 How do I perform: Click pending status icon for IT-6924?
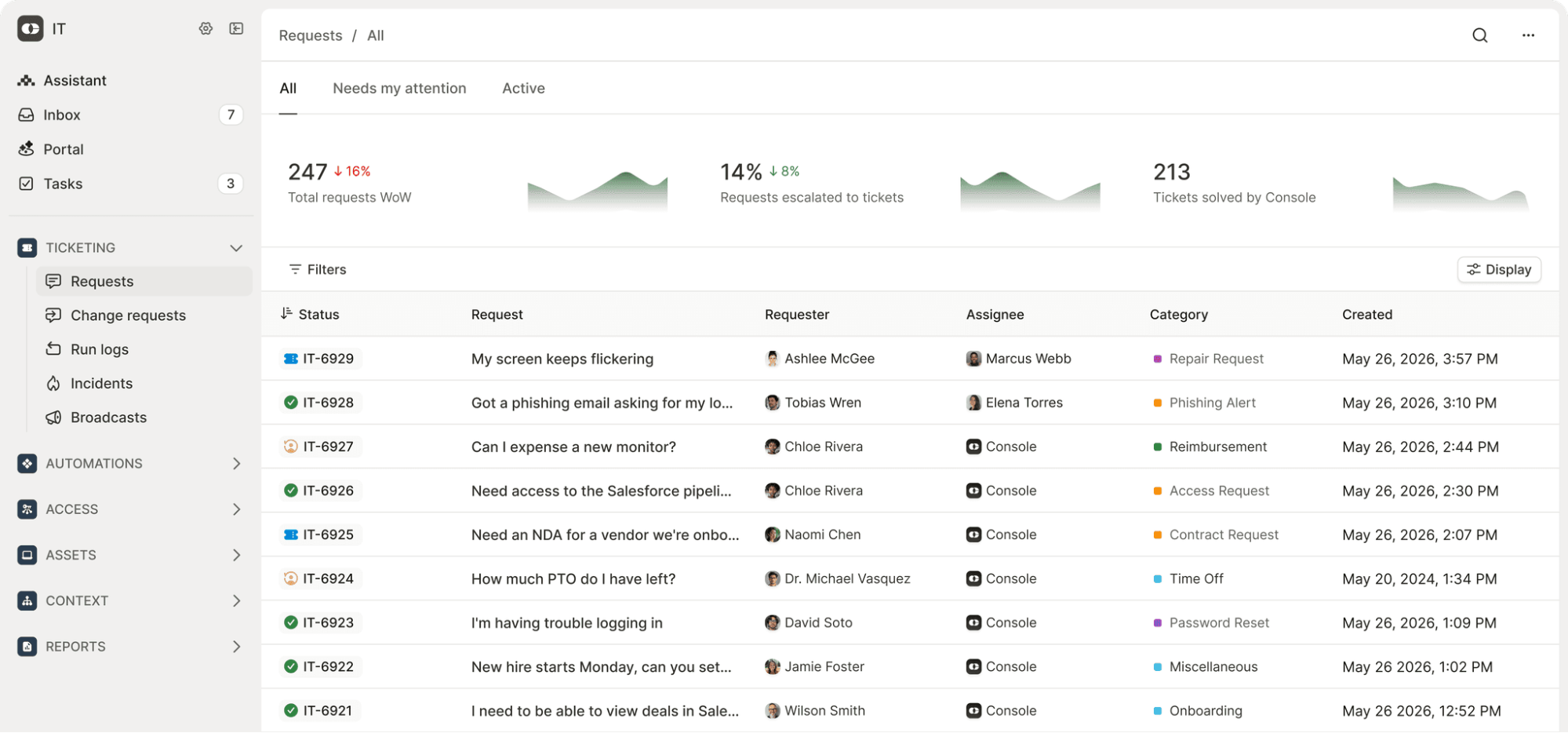click(x=290, y=578)
